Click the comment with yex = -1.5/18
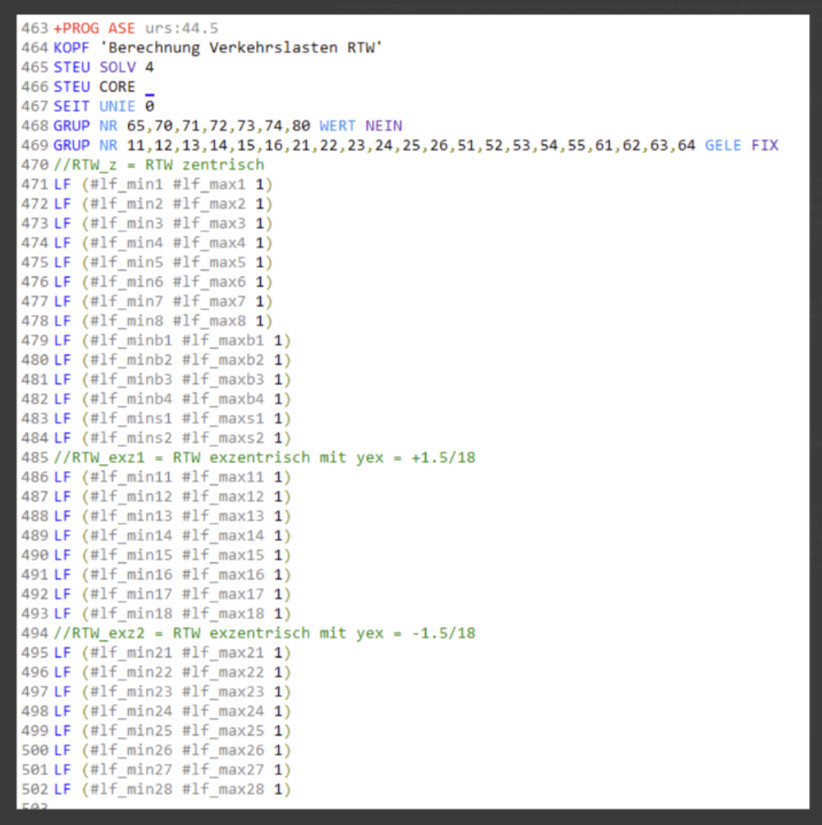 coord(265,633)
